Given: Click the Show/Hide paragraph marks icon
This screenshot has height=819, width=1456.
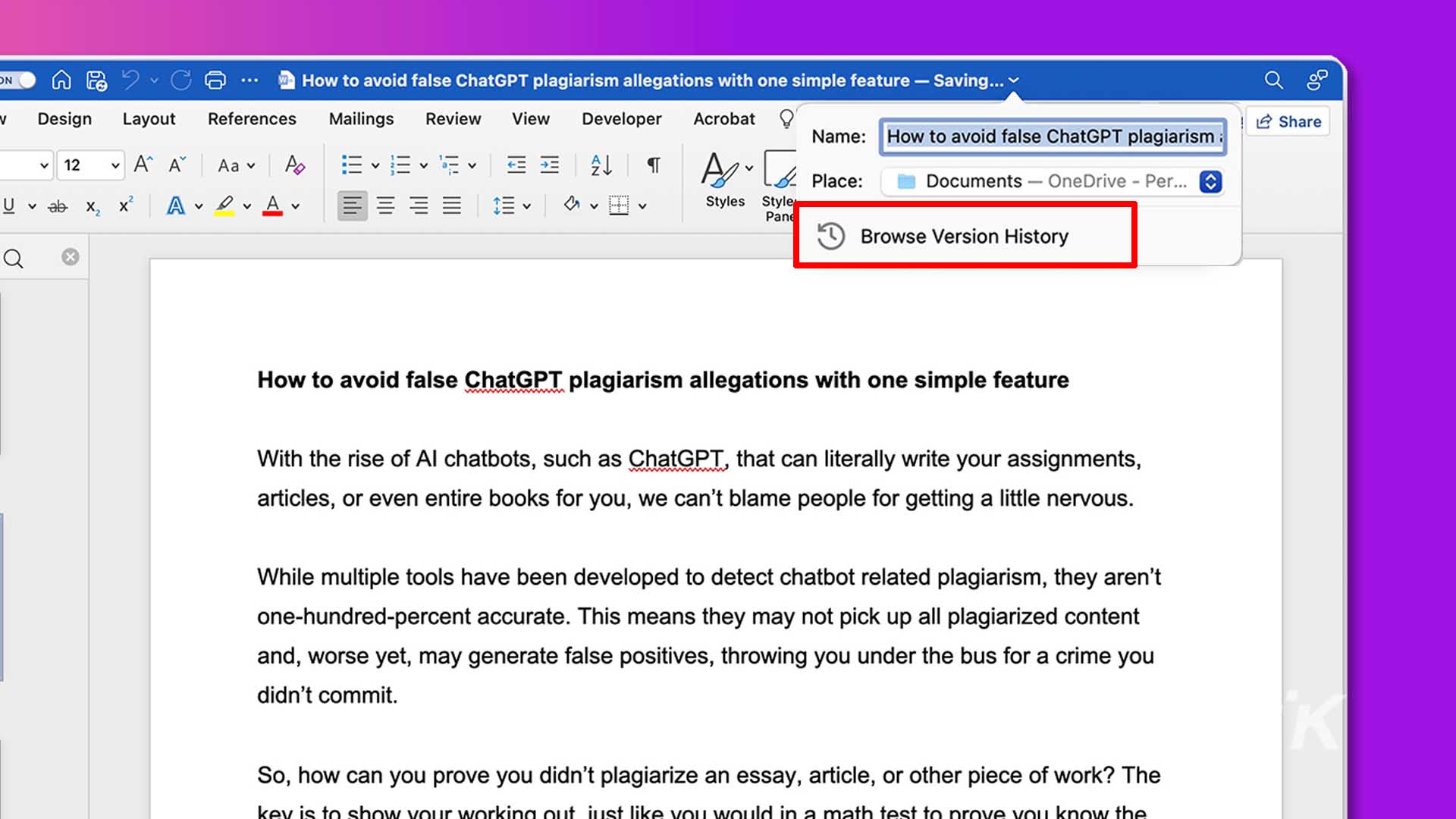Looking at the screenshot, I should click(654, 165).
